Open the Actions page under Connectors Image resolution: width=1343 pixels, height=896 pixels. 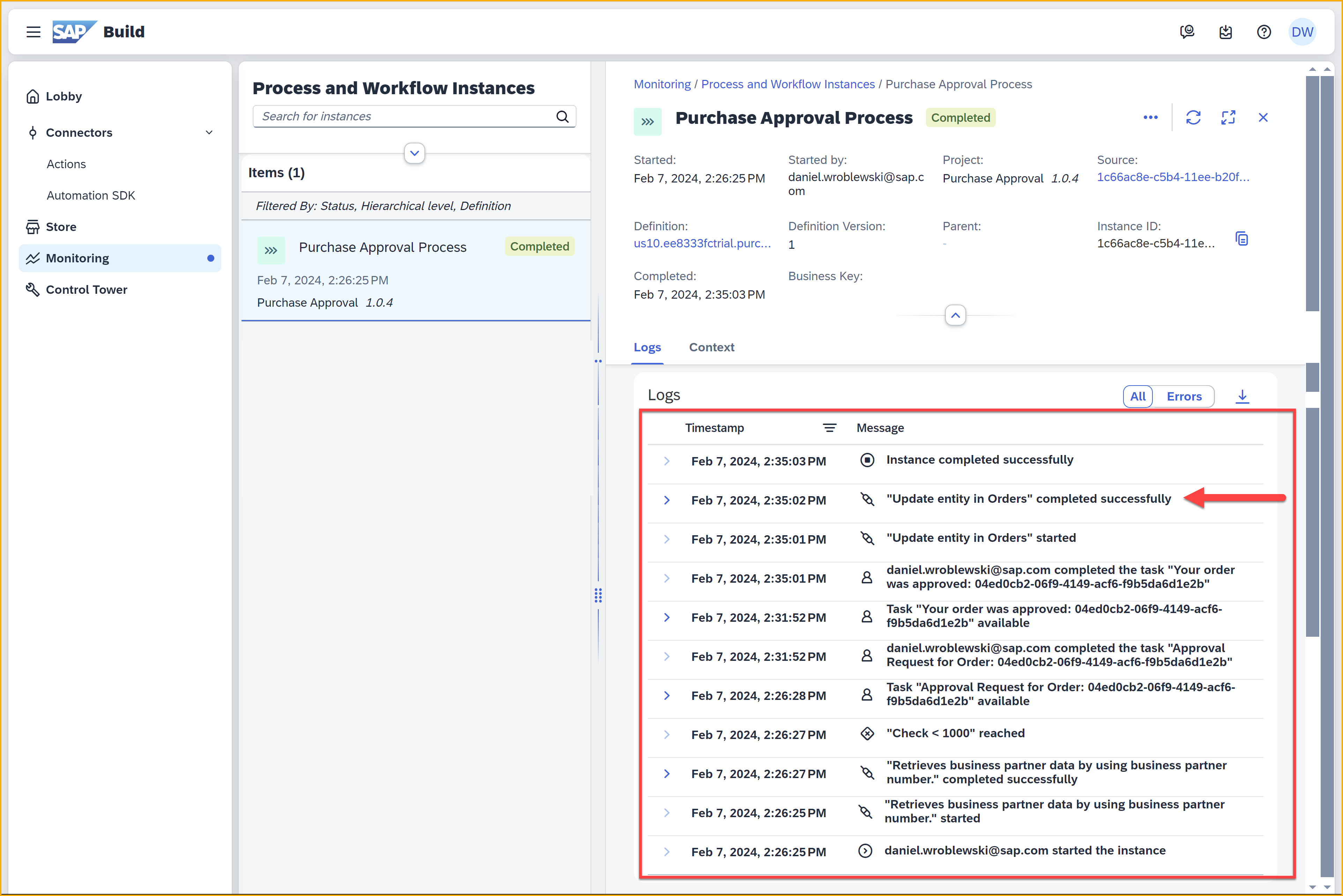66,164
